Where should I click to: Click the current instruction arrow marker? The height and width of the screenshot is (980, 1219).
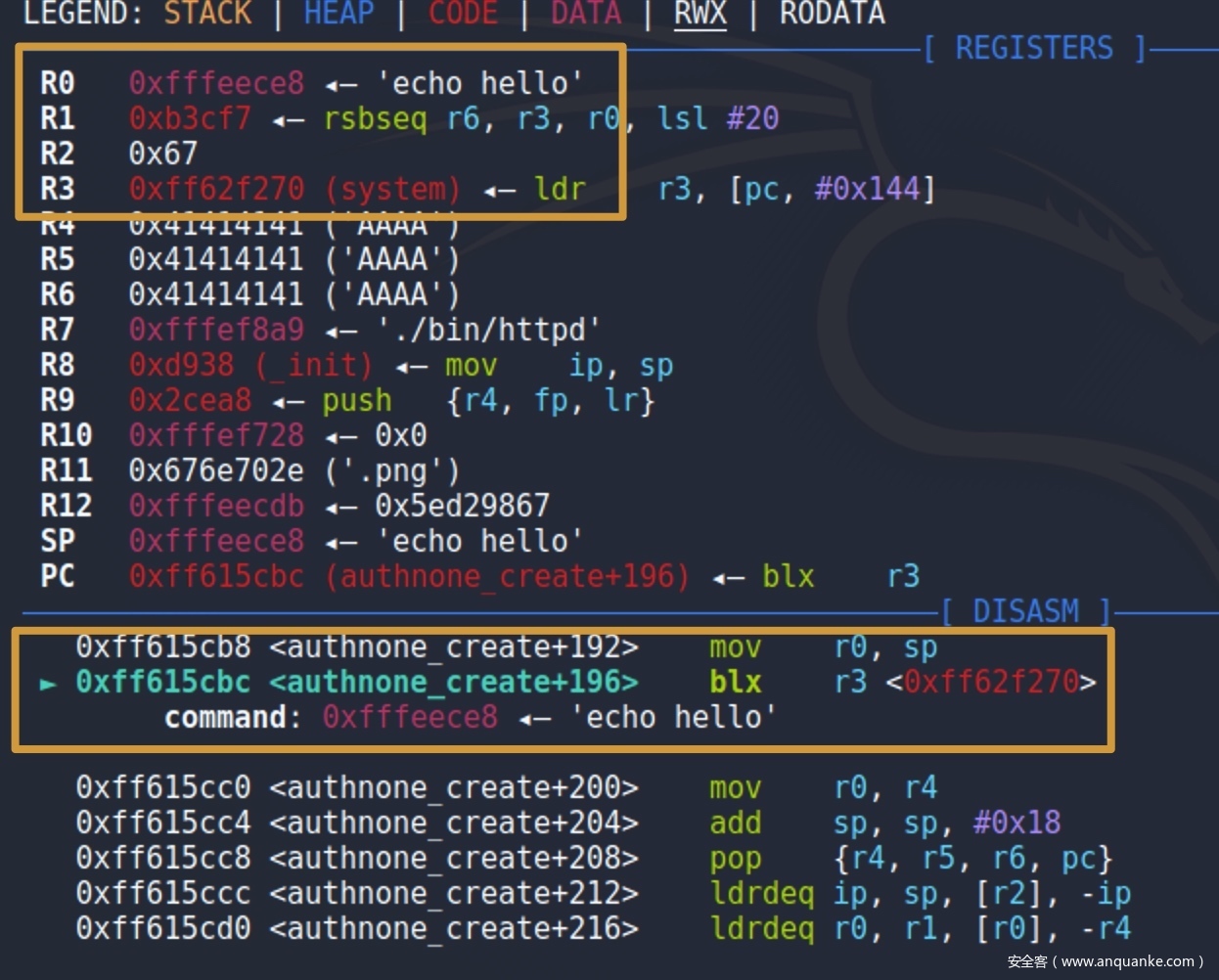coord(47,684)
